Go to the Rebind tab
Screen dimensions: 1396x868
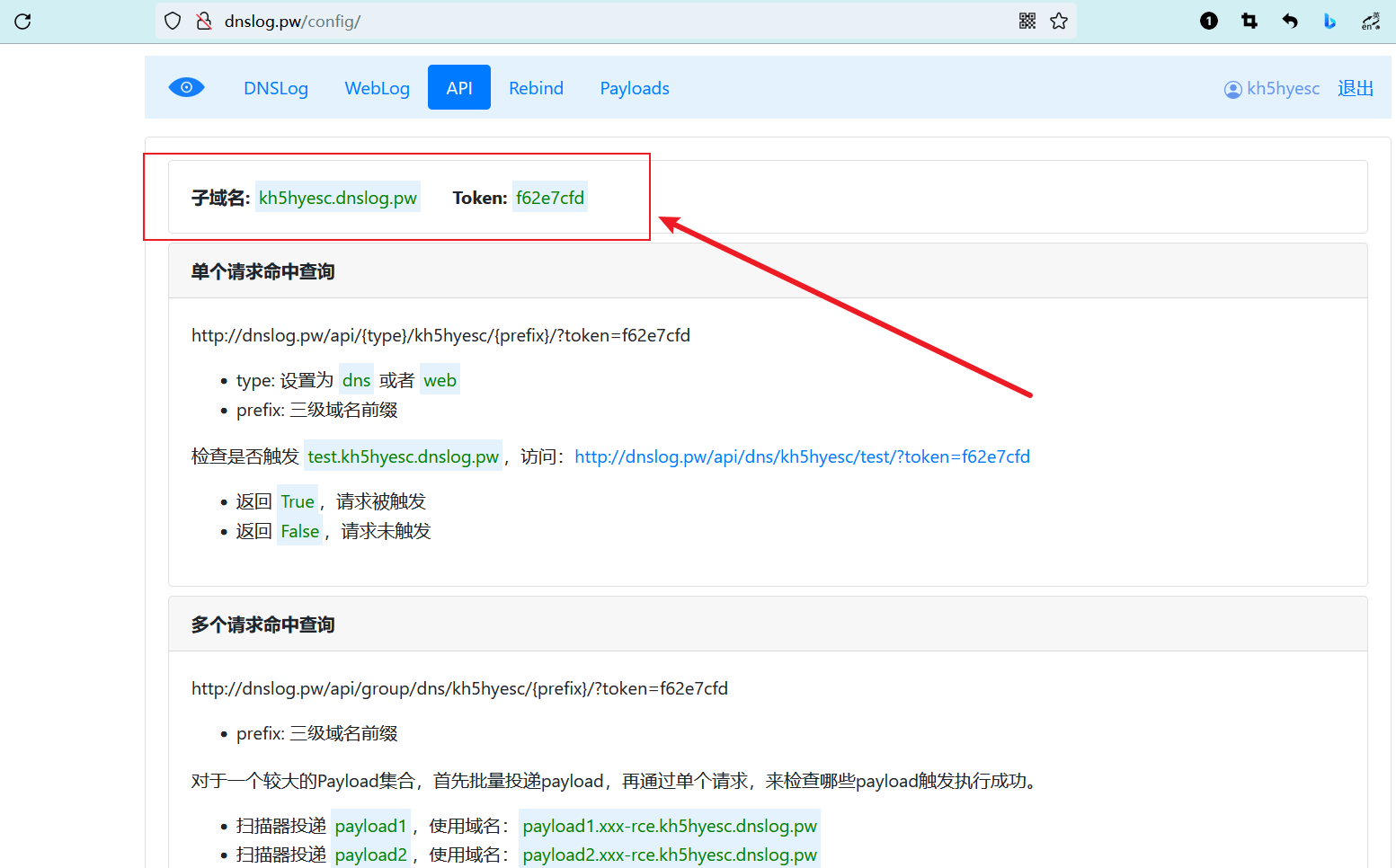(x=536, y=88)
